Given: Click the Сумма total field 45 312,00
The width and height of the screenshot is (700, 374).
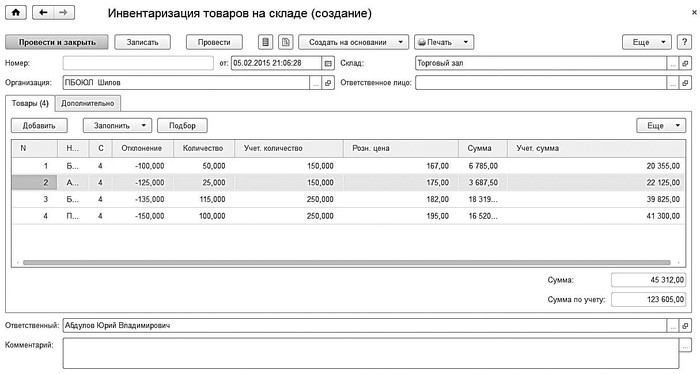Looking at the screenshot, I should click(x=648, y=280).
